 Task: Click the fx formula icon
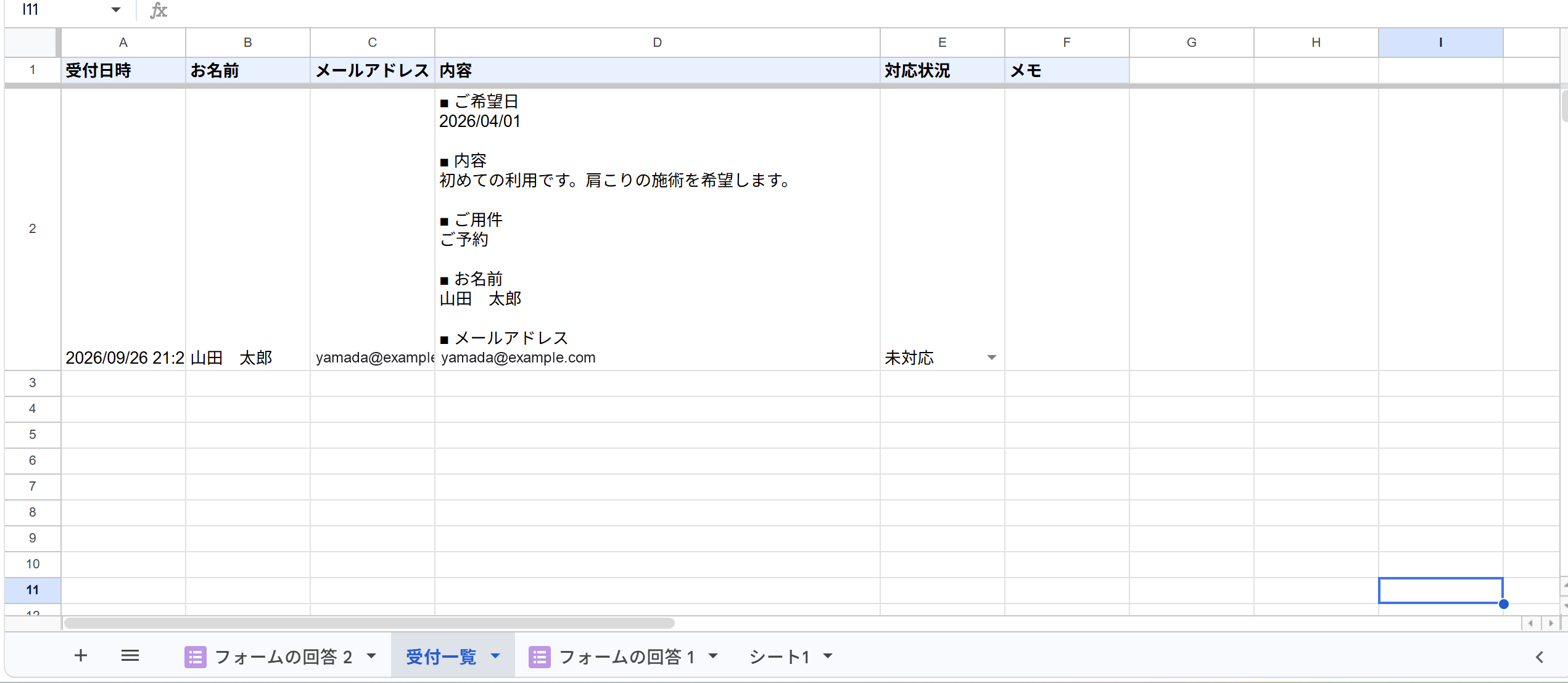point(159,10)
